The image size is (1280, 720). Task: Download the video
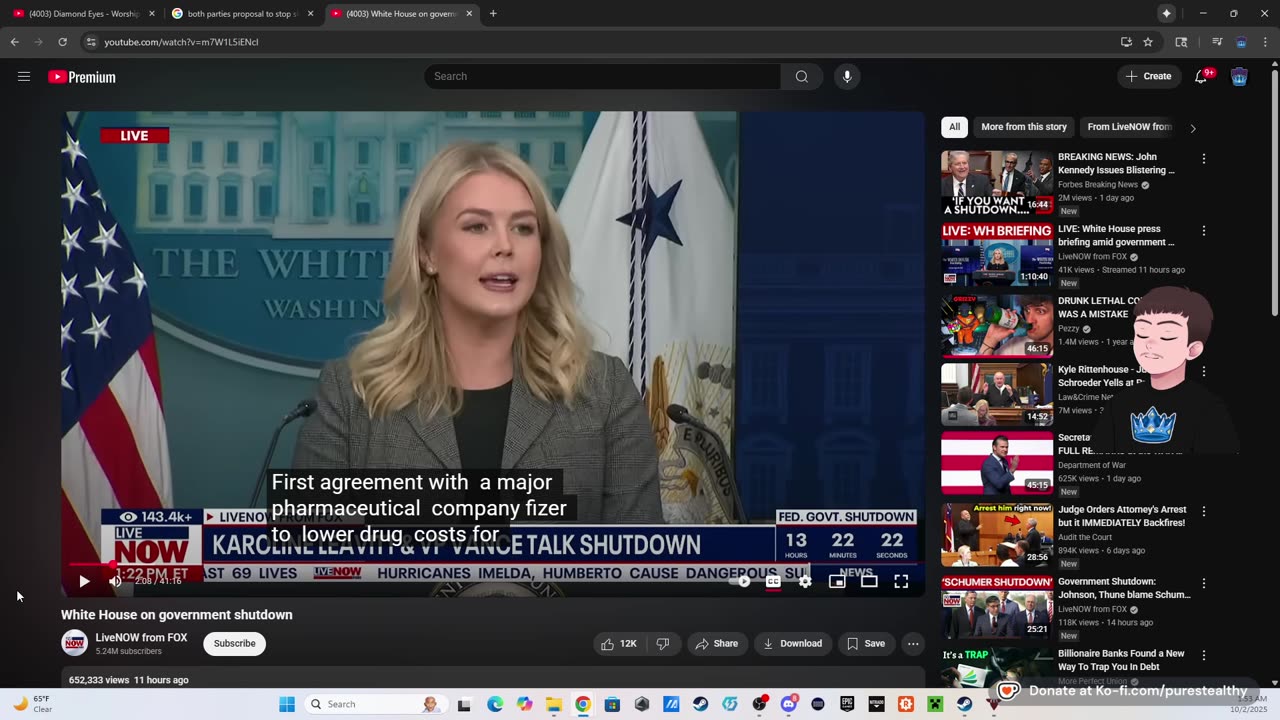coord(793,644)
